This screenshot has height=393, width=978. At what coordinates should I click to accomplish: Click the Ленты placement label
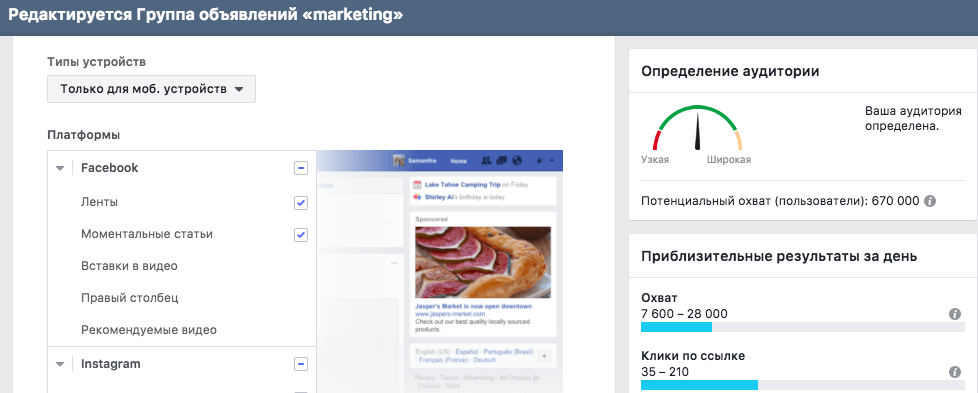99,202
